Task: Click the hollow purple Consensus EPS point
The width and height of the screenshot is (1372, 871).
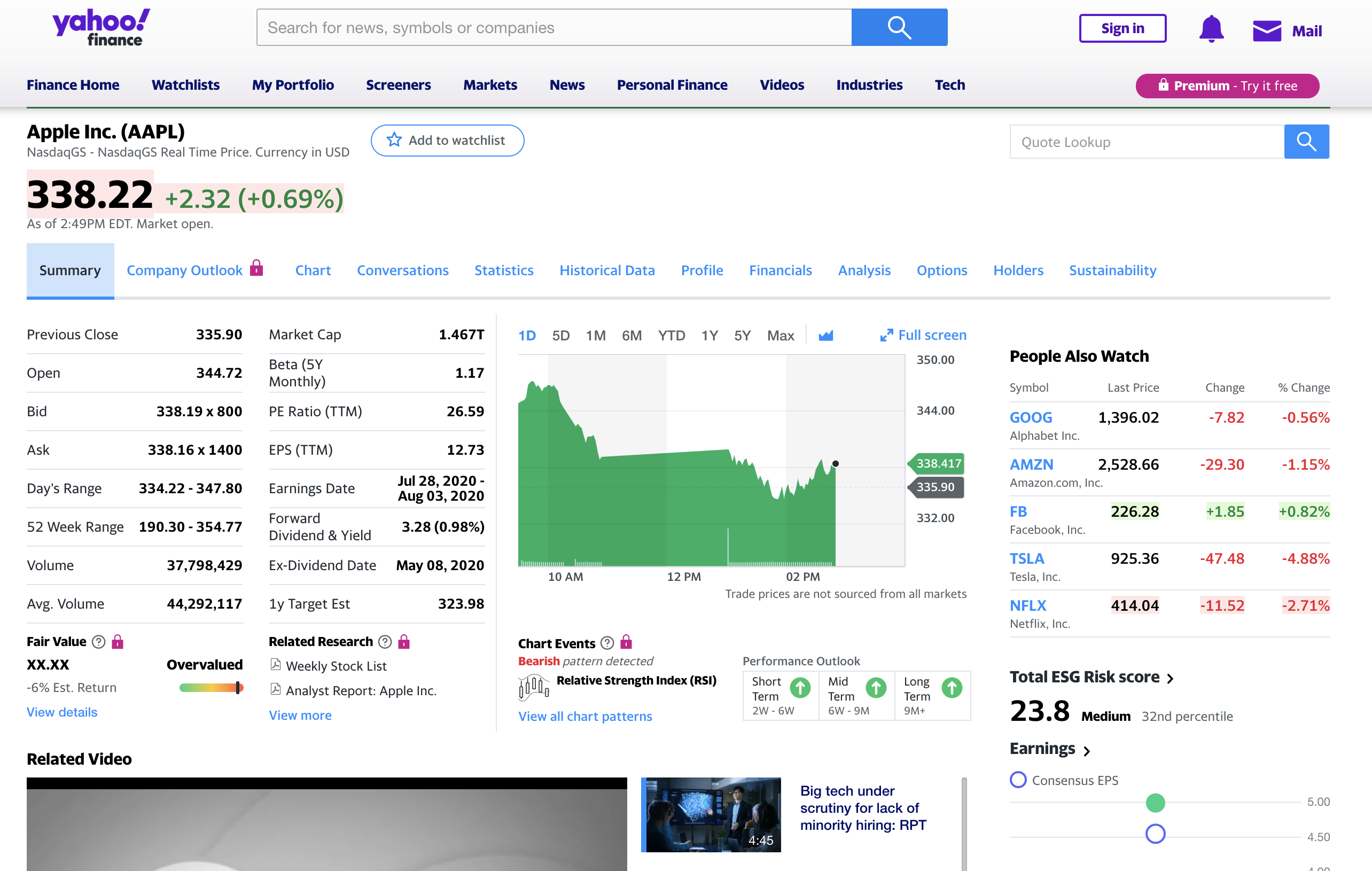Action: coord(1155,834)
